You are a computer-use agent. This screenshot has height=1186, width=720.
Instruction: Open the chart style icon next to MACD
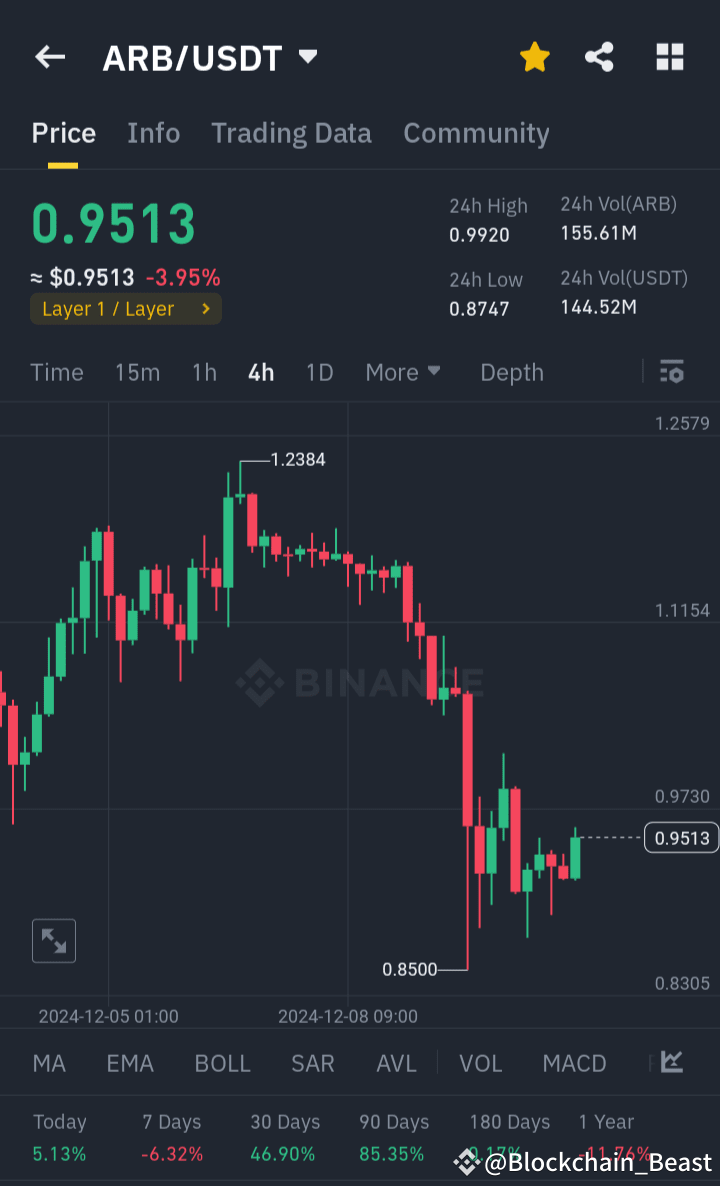[x=672, y=1063]
